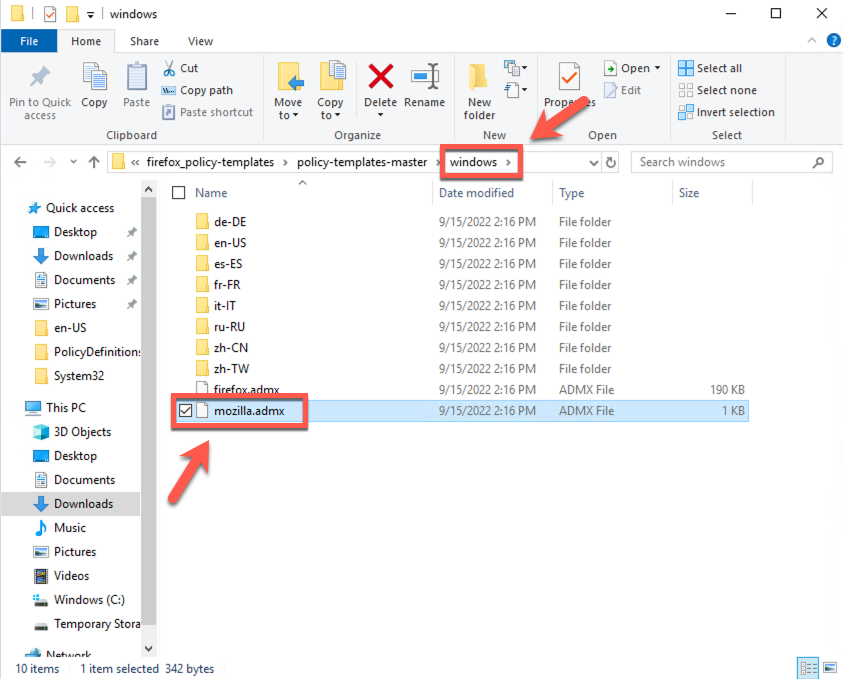Viewport: 843px width, 679px height.
Task: Expand the Delete dropdown arrow
Action: pyautogui.click(x=381, y=115)
